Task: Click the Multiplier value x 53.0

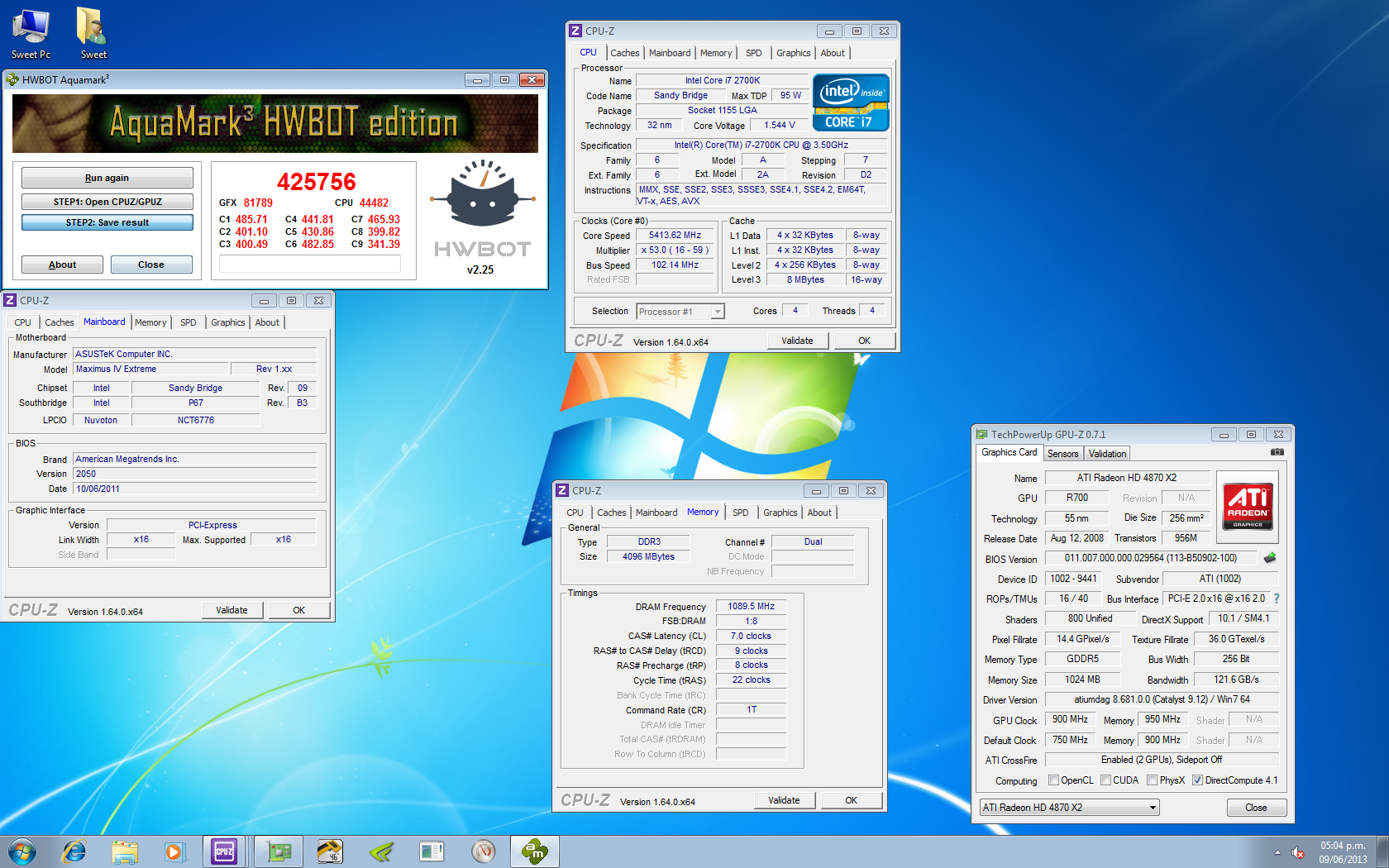Action: [x=675, y=250]
